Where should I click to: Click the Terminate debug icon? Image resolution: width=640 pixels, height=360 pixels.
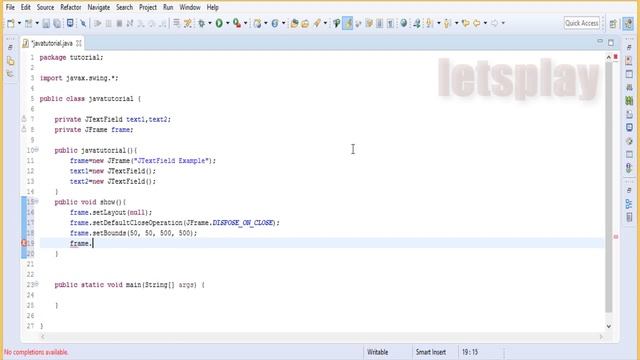tap(119, 23)
